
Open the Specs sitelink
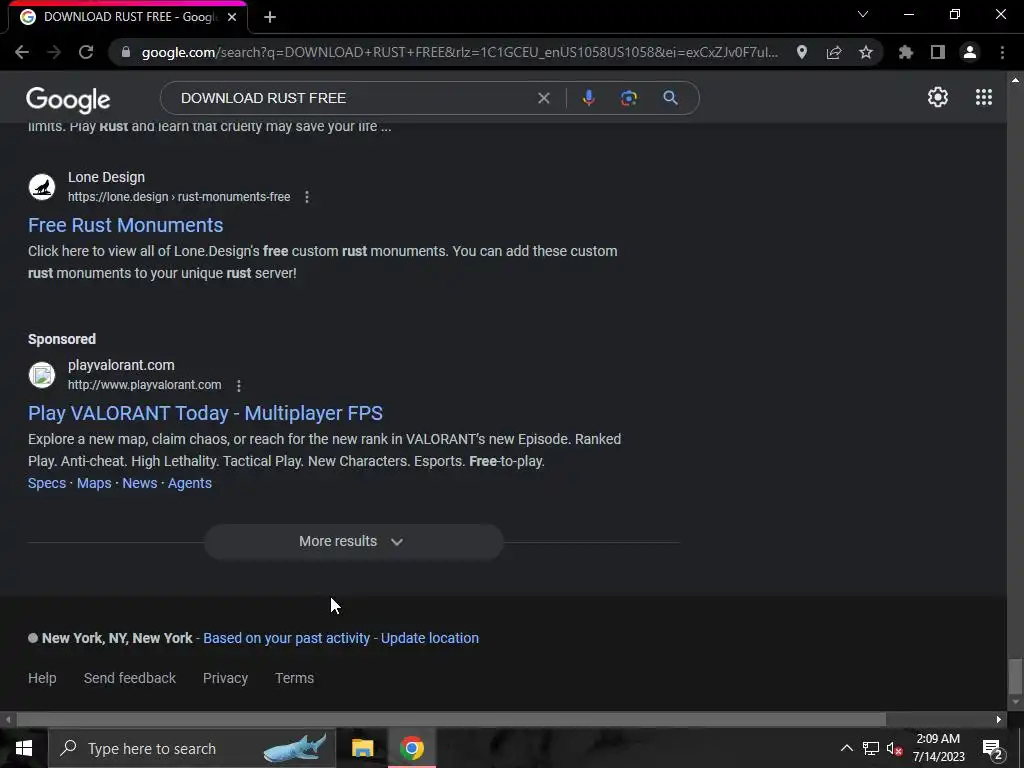click(47, 483)
